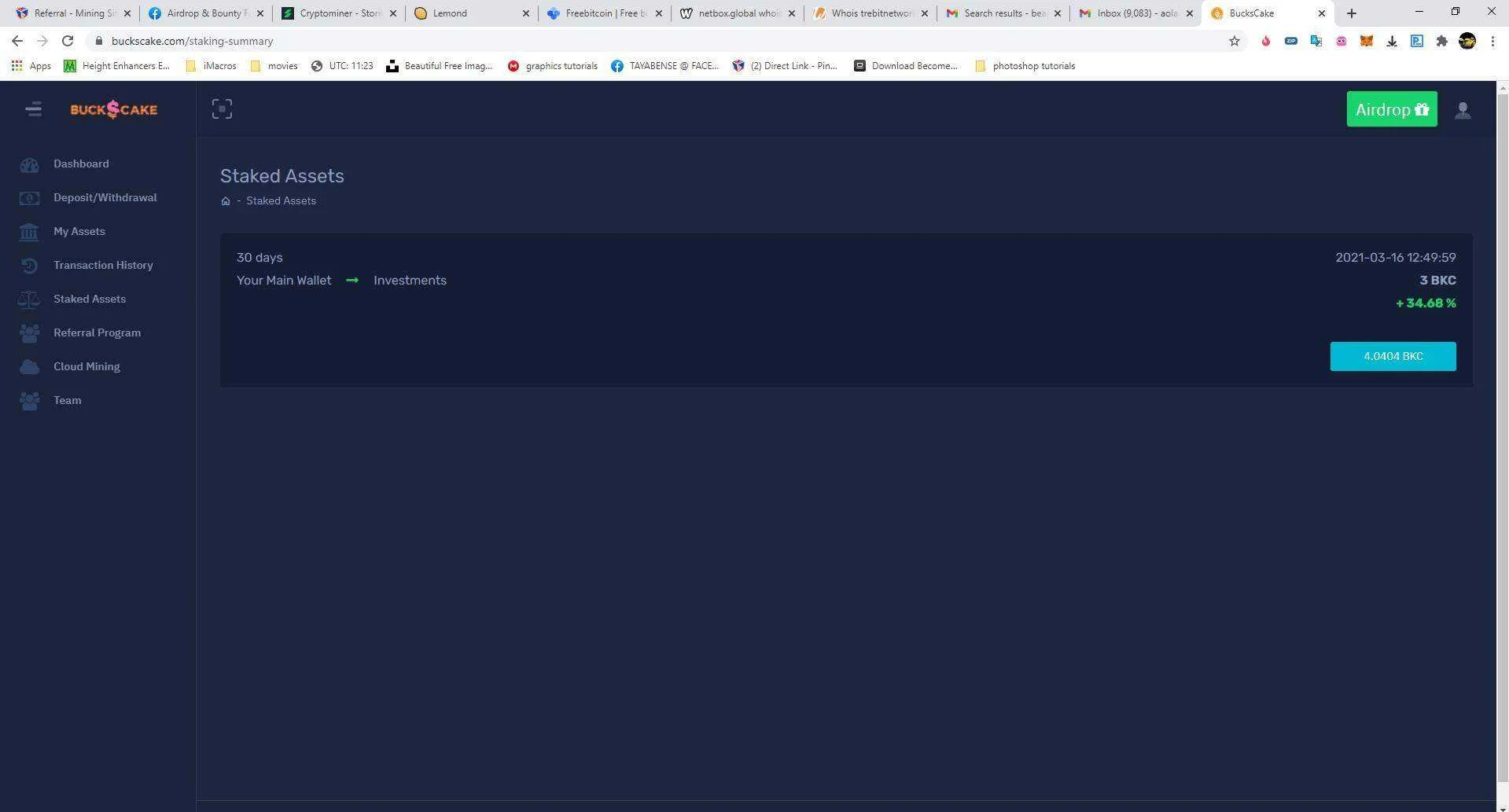Viewport: 1509px width, 812px height.
Task: Go to My Assets
Action: click(79, 231)
